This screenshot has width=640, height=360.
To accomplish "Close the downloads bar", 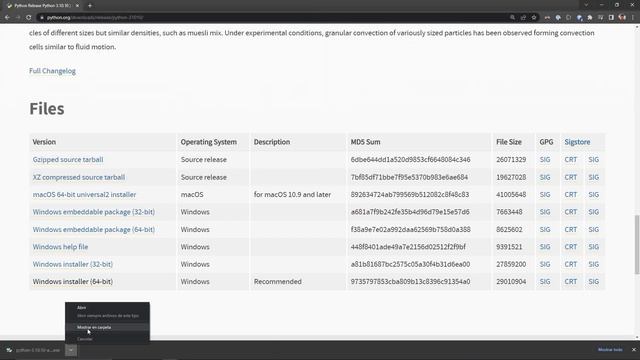I will [634, 350].
